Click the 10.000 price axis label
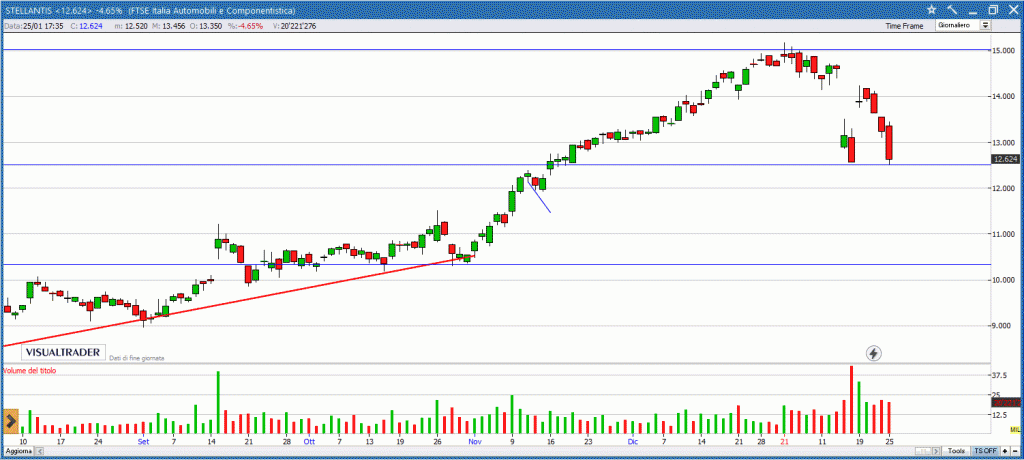Screen dimensions: 1024x460 1003,280
